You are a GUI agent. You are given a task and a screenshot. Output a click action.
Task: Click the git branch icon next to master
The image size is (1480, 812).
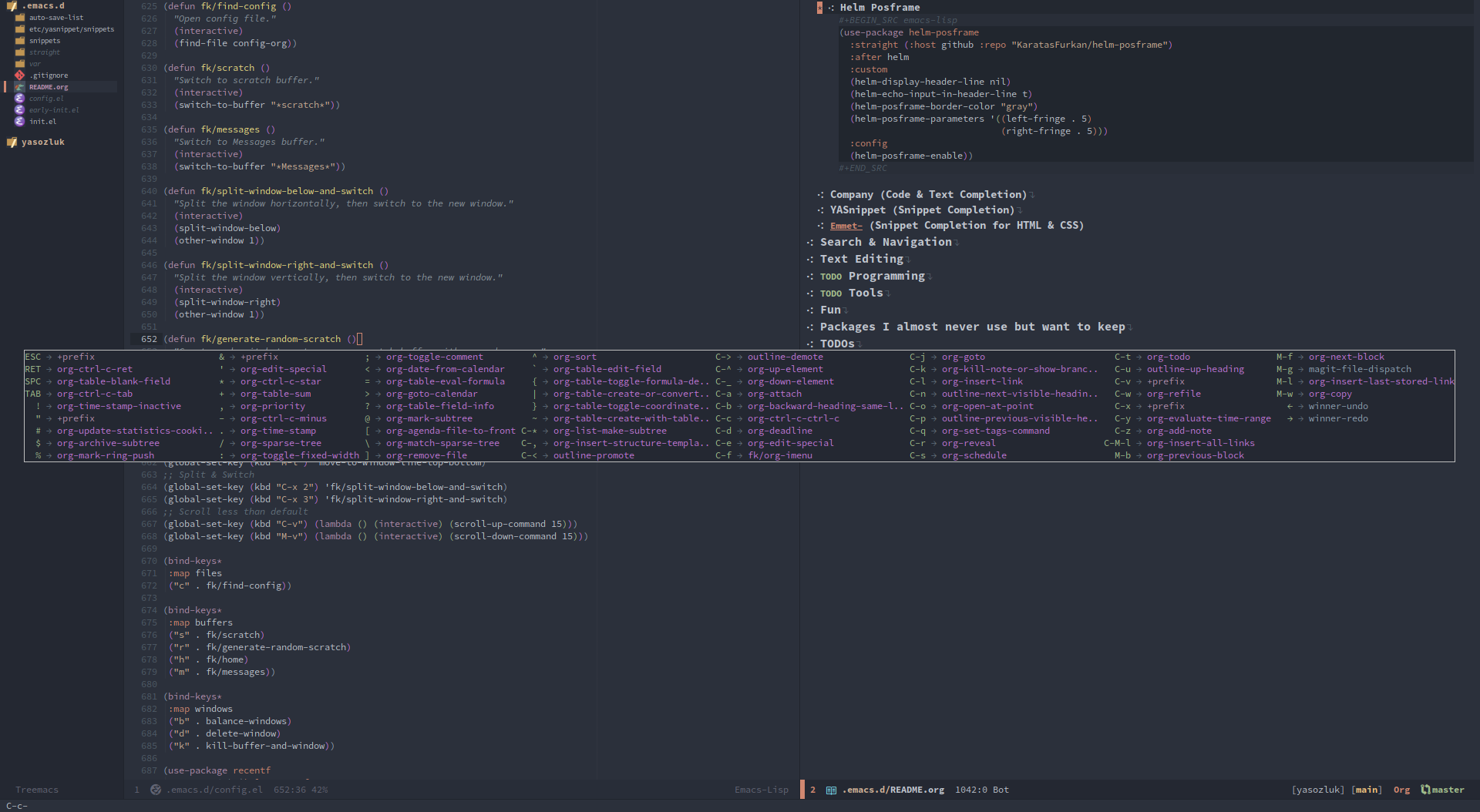[1425, 790]
